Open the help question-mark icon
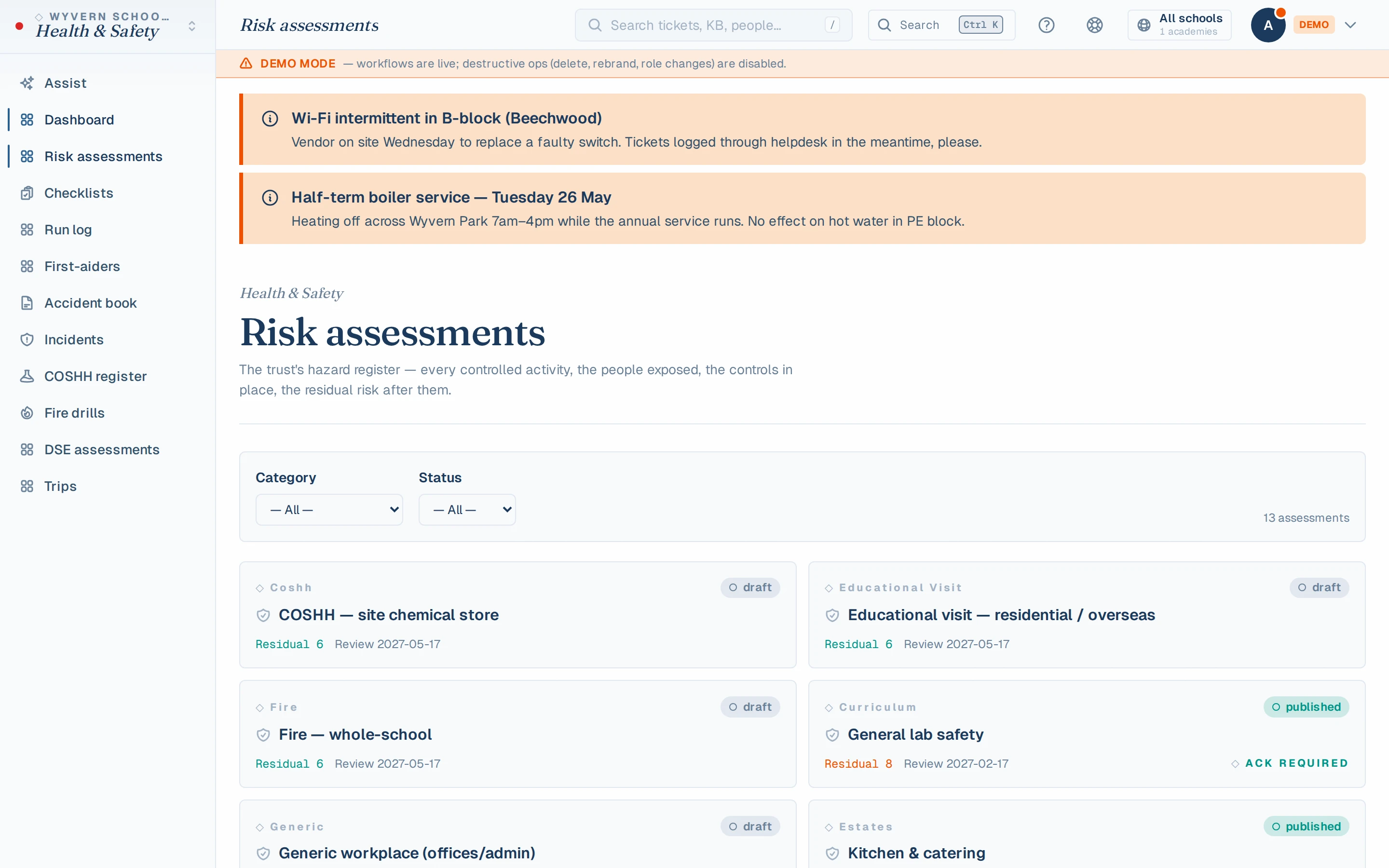The image size is (1389, 868). (x=1047, y=25)
